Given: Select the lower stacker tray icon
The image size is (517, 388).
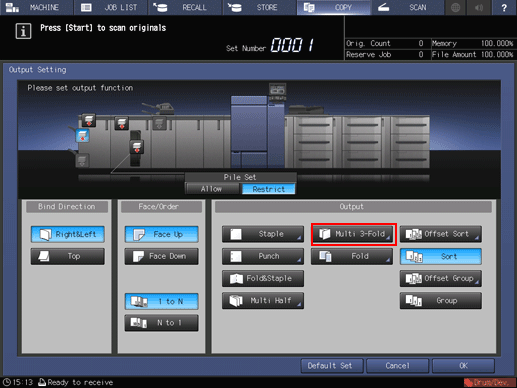Looking at the screenshot, I should (137, 147).
